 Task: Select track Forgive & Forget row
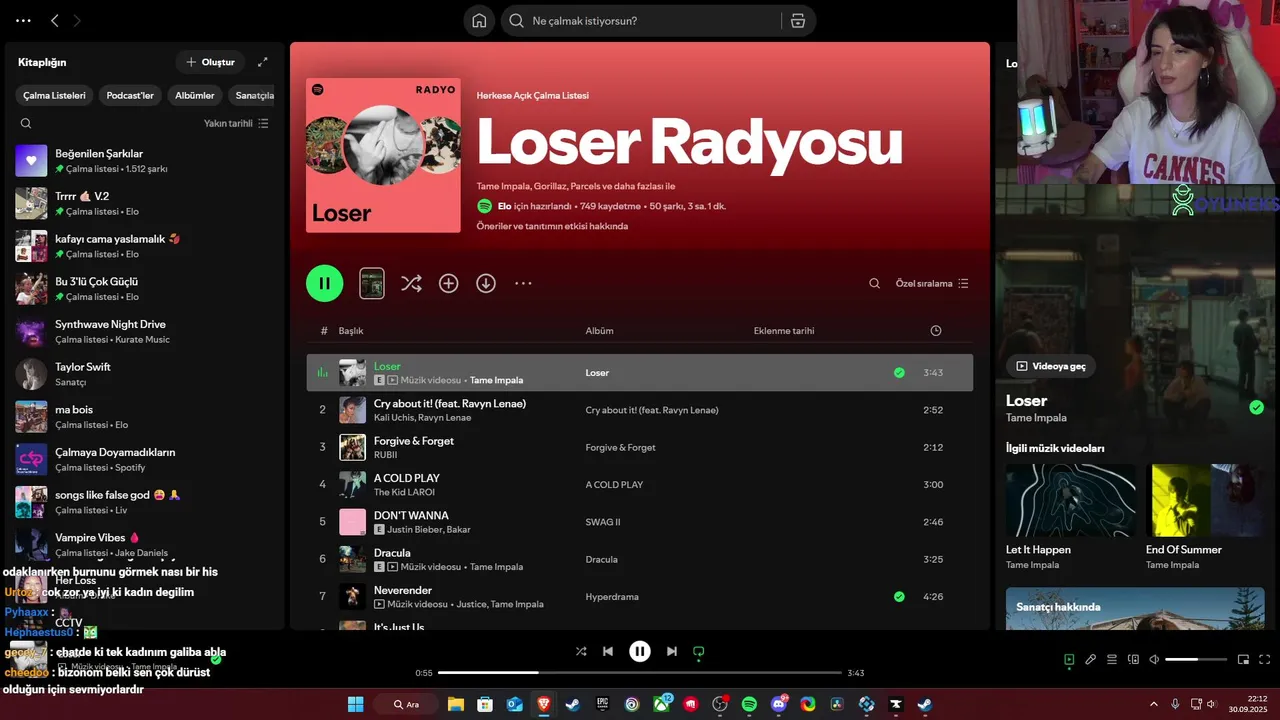[x=640, y=447]
